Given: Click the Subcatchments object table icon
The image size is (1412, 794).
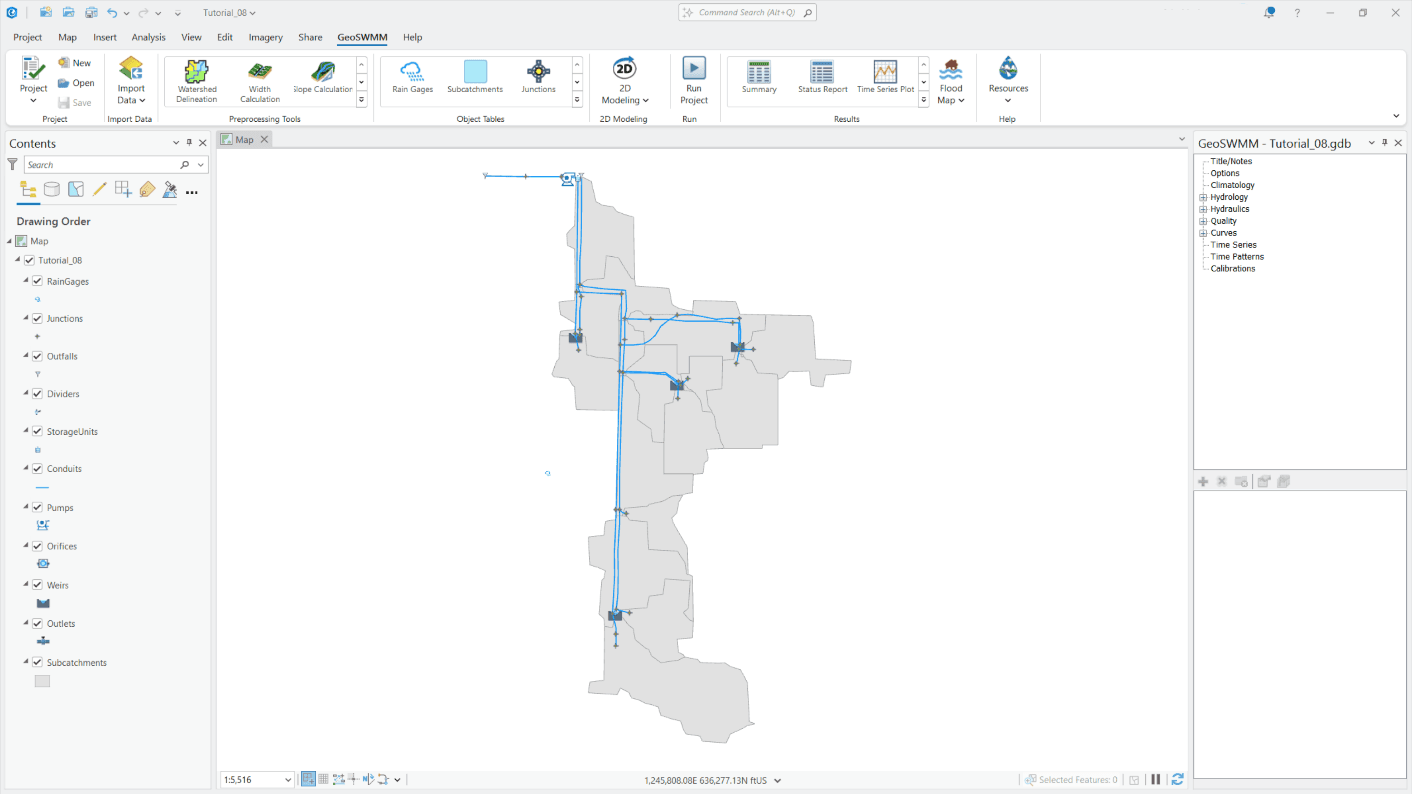Looking at the screenshot, I should tap(474, 80).
